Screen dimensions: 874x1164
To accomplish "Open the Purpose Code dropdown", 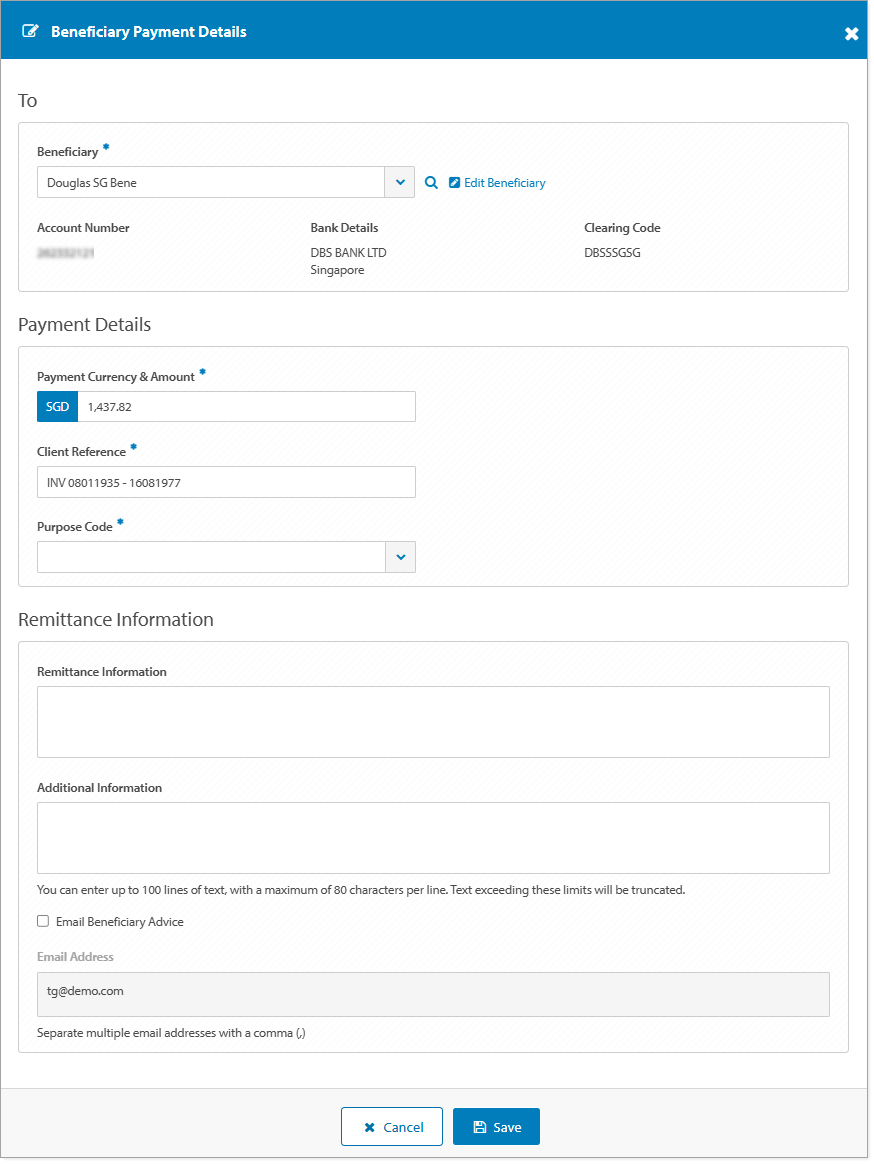I will point(399,557).
